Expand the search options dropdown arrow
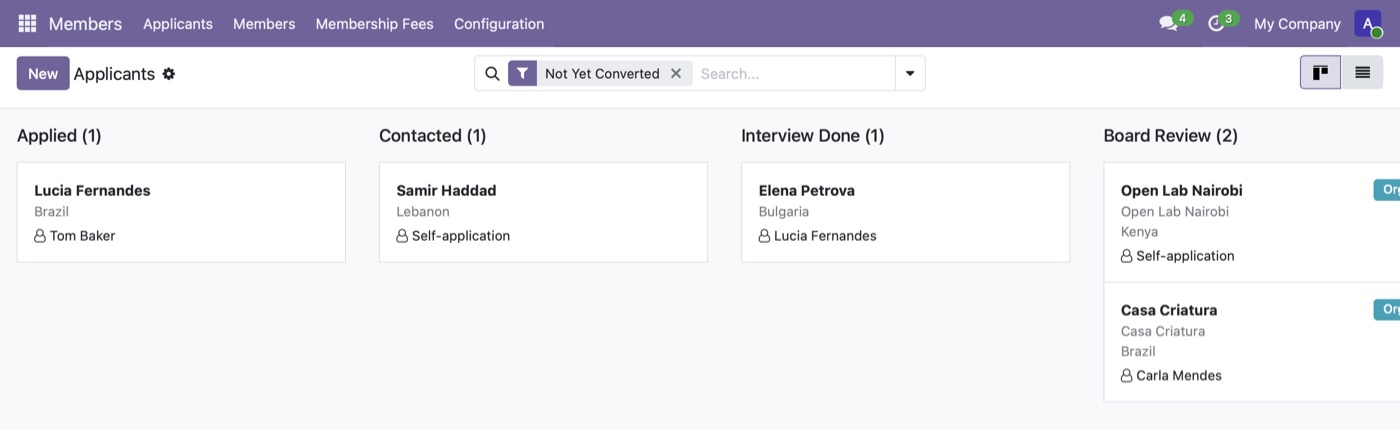Screen dimensions: 1400x430 click(x=910, y=73)
